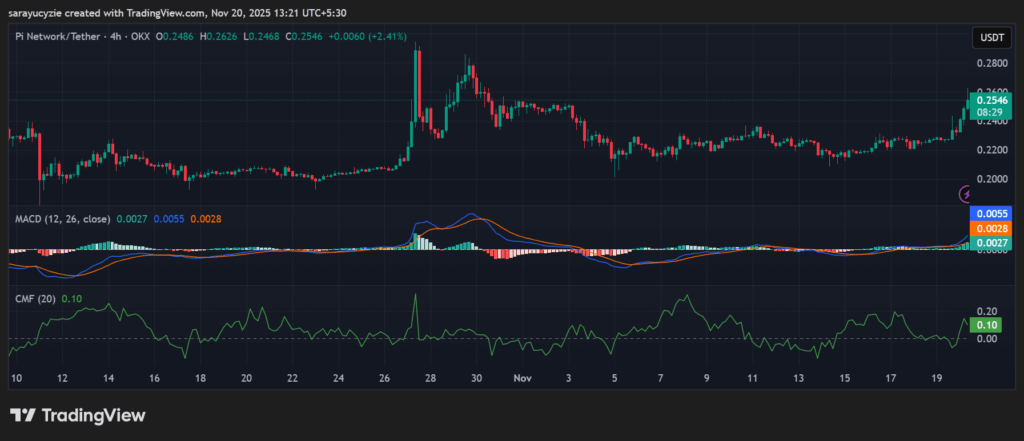This screenshot has width=1024, height=441.
Task: Click the change text +0.0060 (+2.41%)
Action: tap(366, 37)
